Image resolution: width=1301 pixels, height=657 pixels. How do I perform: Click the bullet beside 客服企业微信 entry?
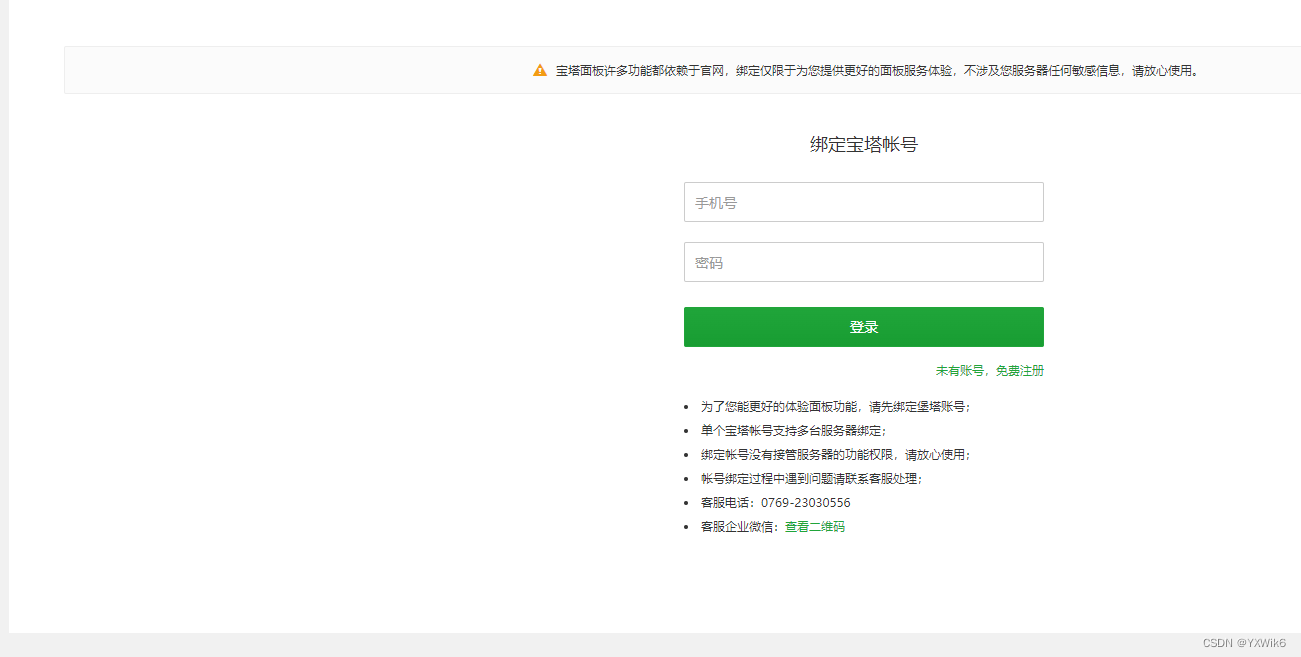pos(685,526)
